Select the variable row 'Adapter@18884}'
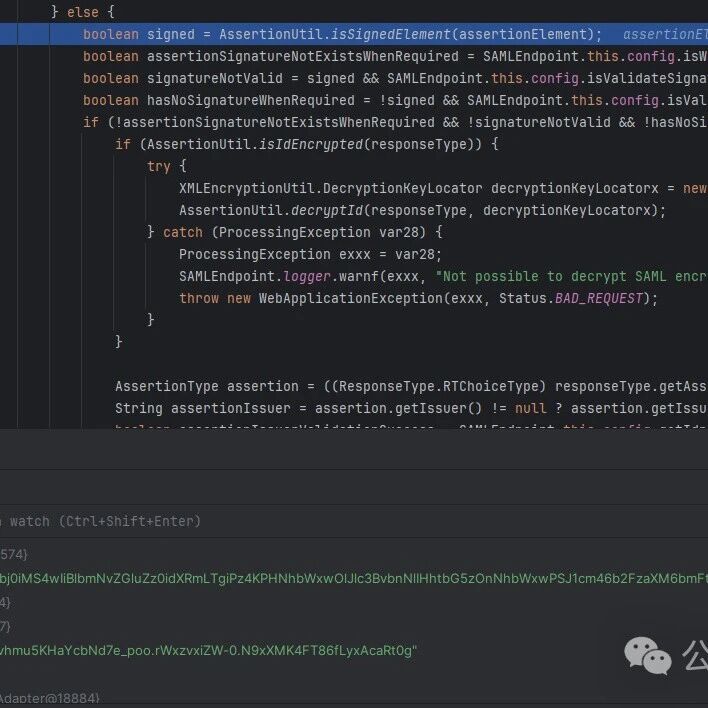 pos(50,698)
